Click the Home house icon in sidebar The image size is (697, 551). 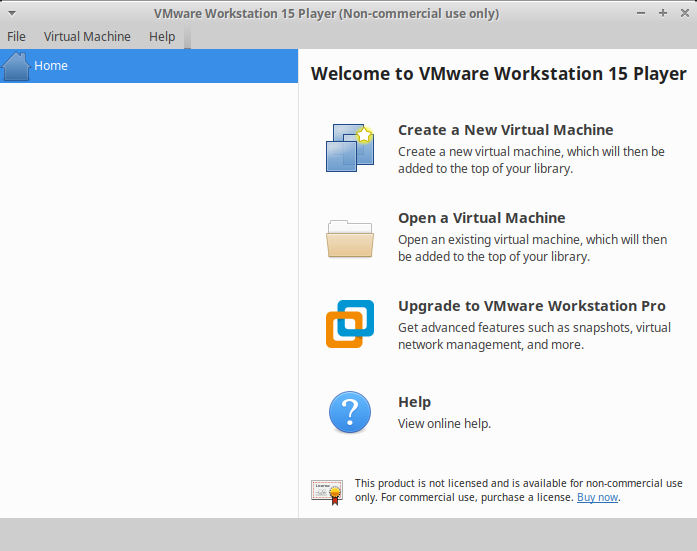click(x=16, y=66)
